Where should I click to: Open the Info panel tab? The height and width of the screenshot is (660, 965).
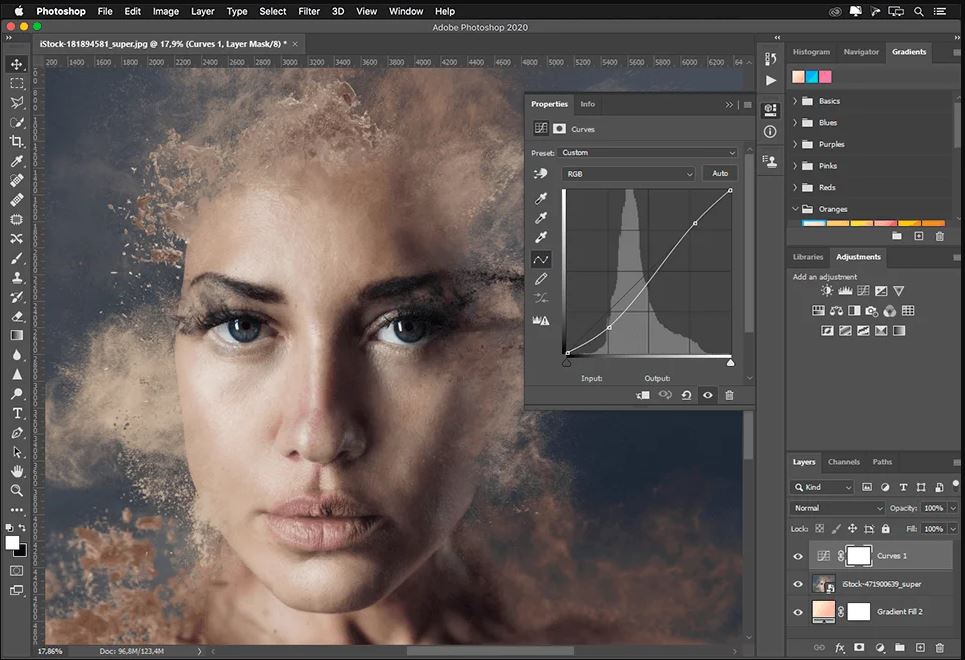[587, 104]
